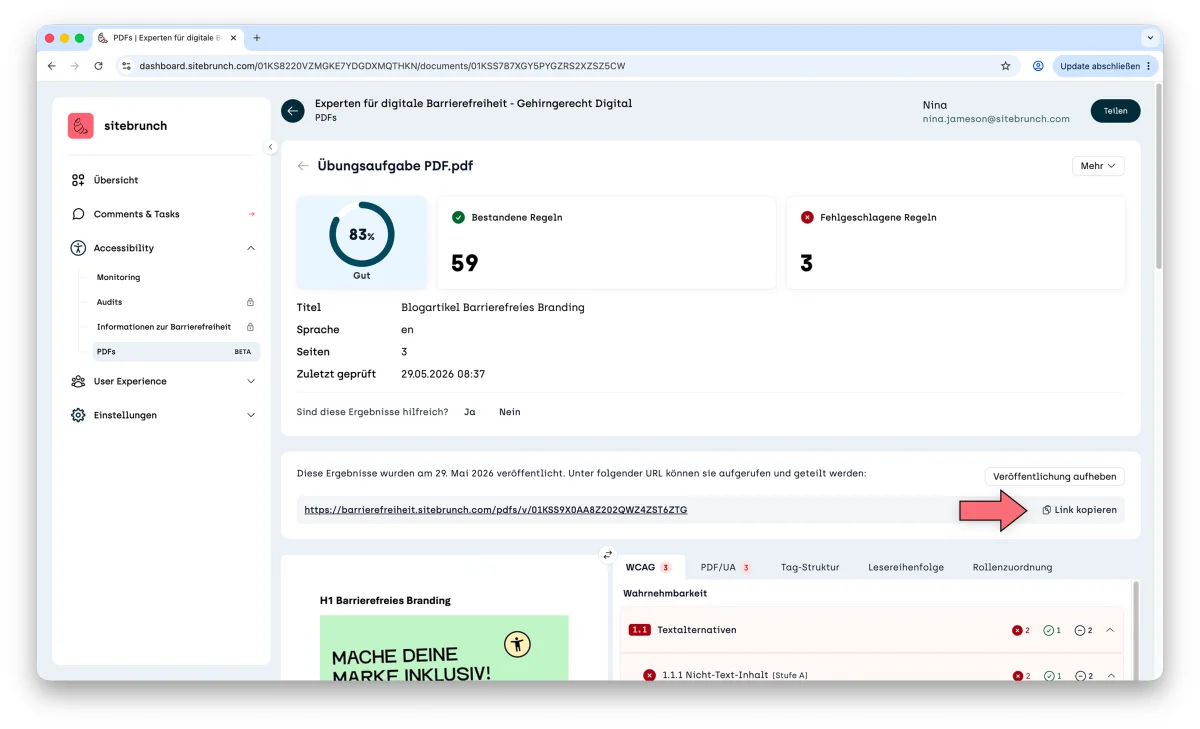Switch to the PDF/UA tab

tap(726, 567)
